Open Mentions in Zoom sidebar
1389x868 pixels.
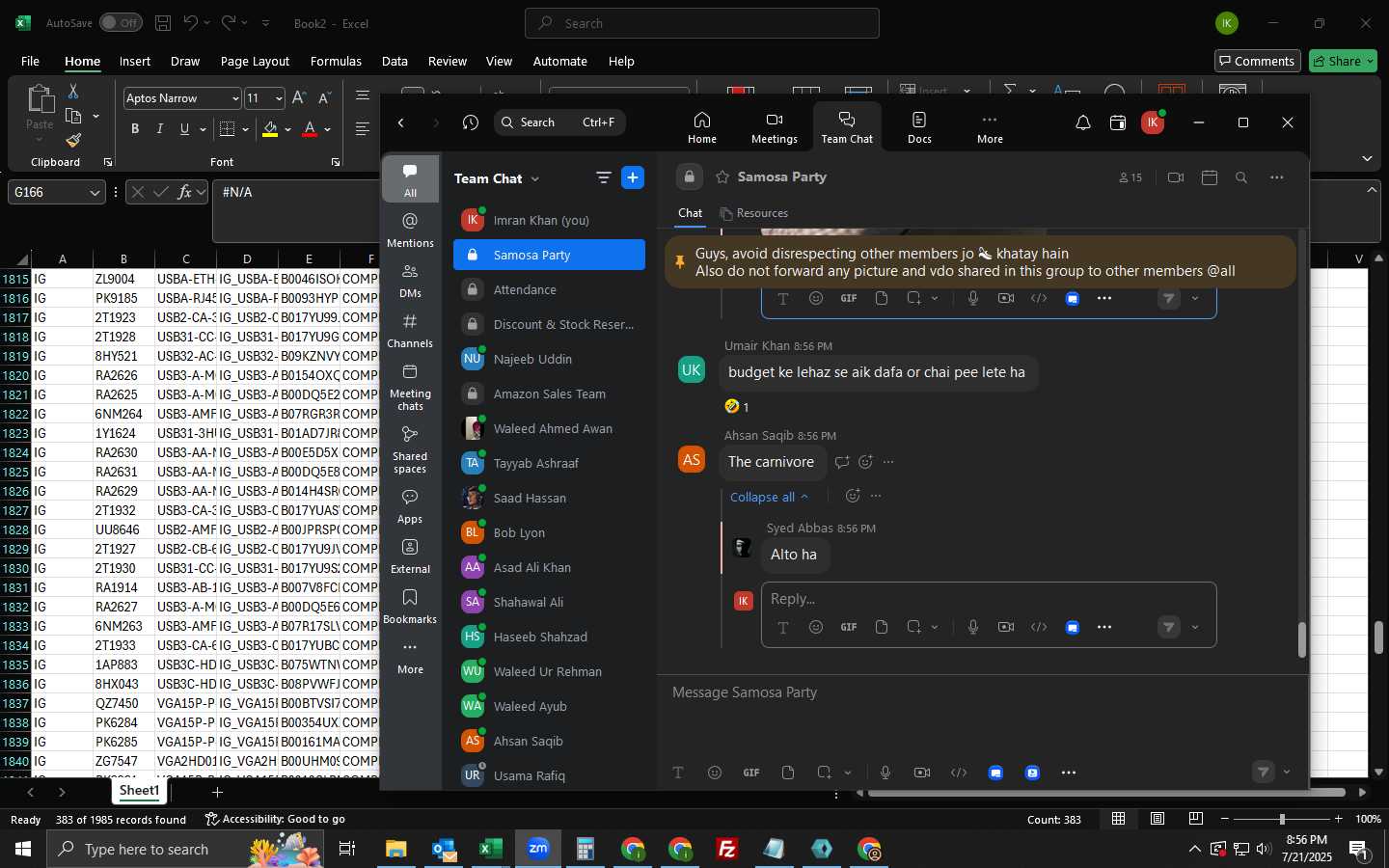[x=410, y=231]
